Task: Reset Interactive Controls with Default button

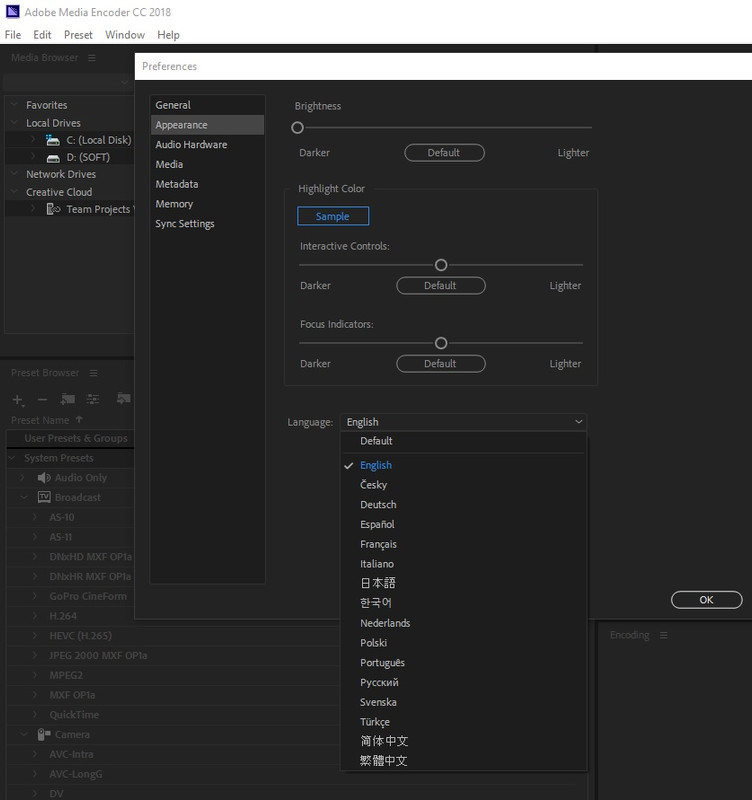Action: (440, 286)
